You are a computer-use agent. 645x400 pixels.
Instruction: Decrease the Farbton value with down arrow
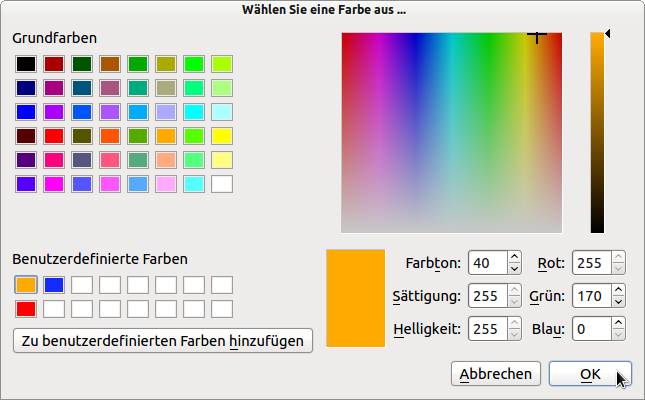(514, 269)
